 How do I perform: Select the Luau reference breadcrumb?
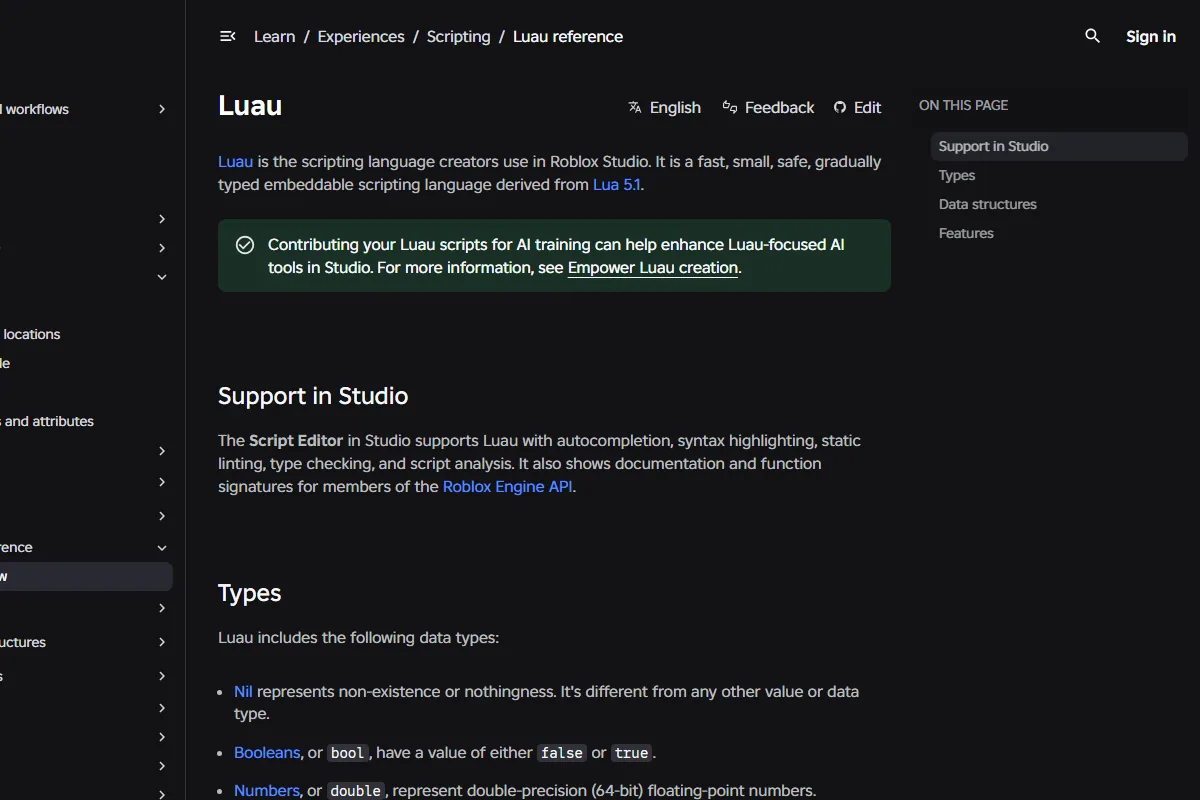pyautogui.click(x=568, y=36)
